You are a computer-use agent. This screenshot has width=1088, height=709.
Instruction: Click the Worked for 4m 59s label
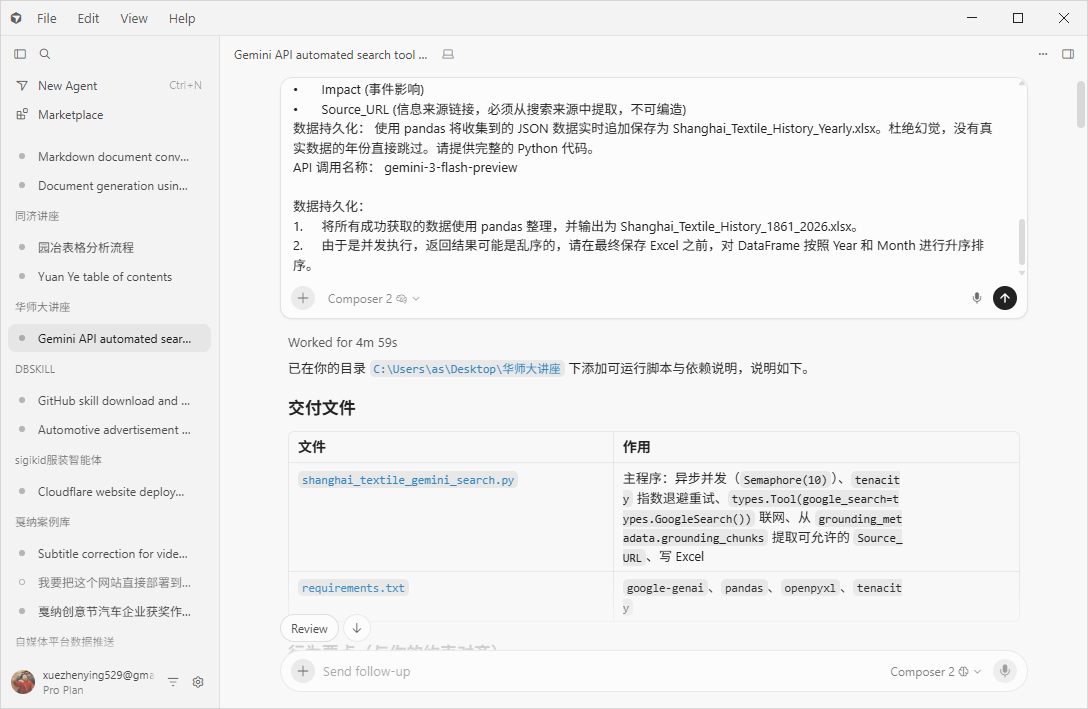coord(343,343)
